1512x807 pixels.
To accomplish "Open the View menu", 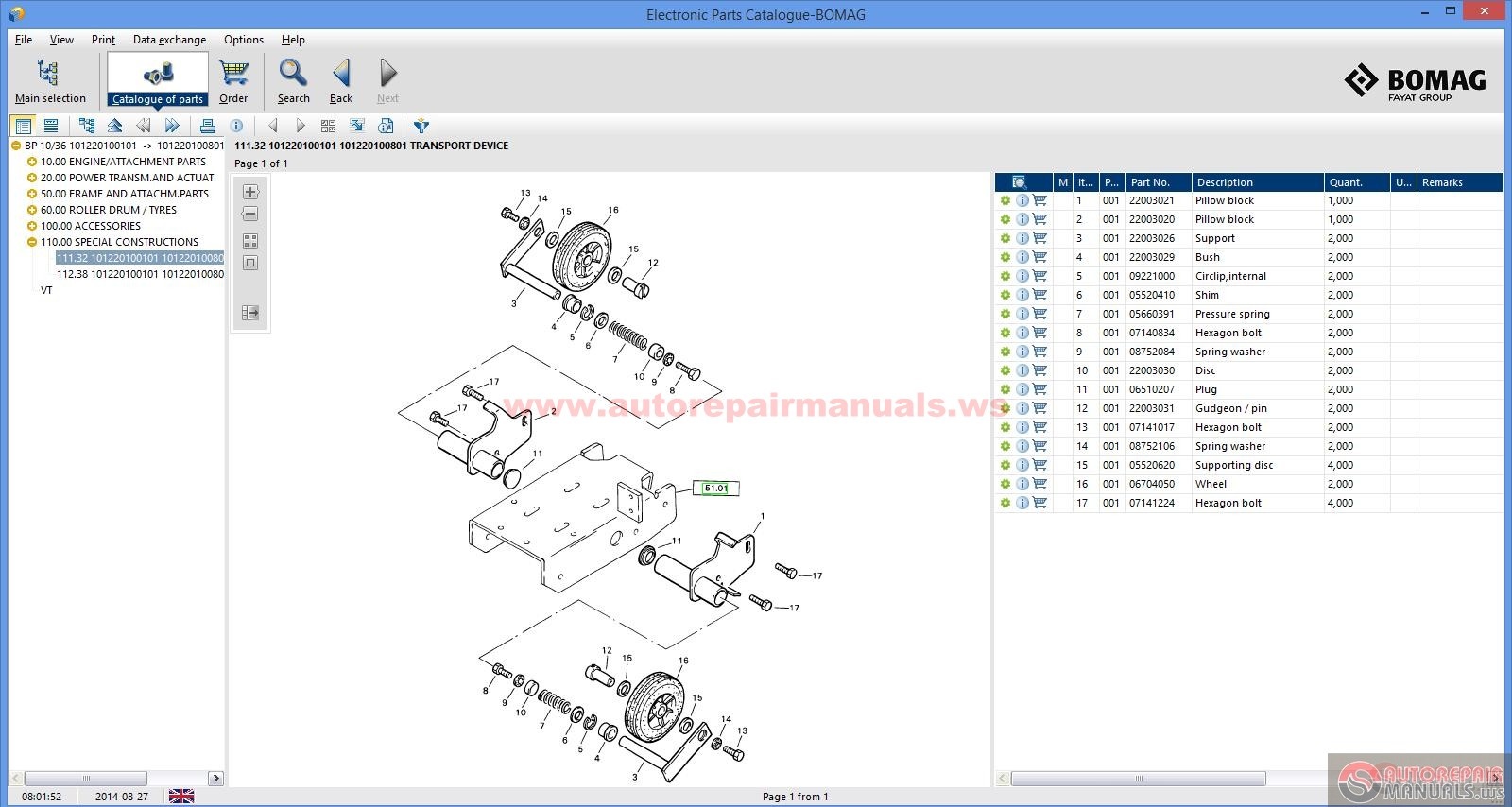I will [x=61, y=40].
